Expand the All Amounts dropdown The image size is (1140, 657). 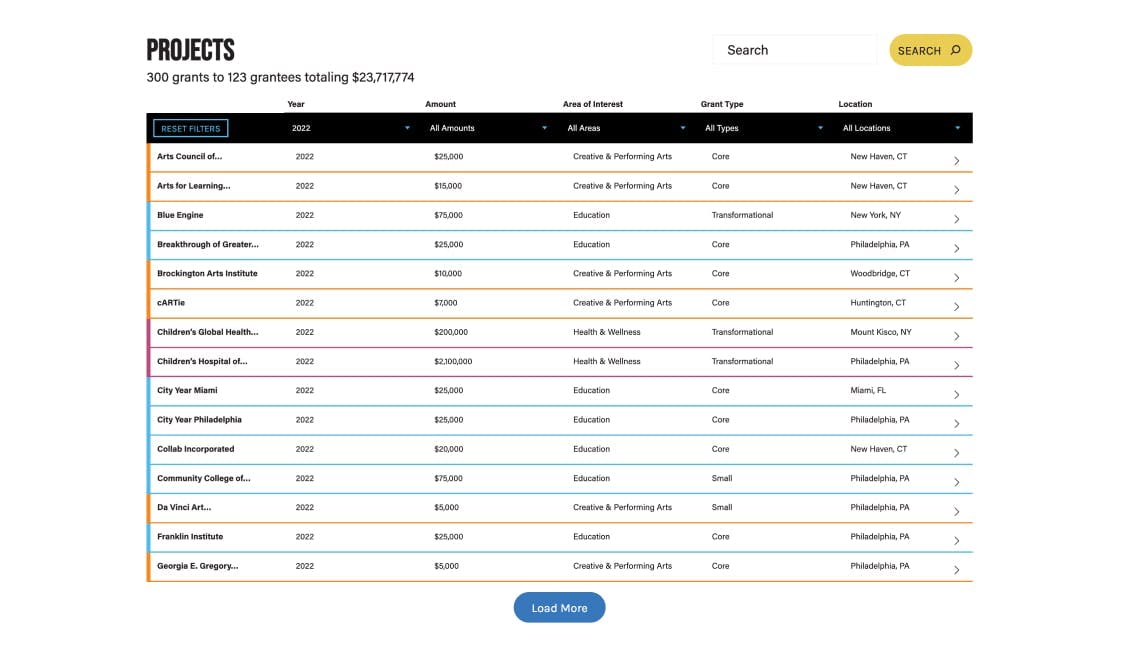488,128
